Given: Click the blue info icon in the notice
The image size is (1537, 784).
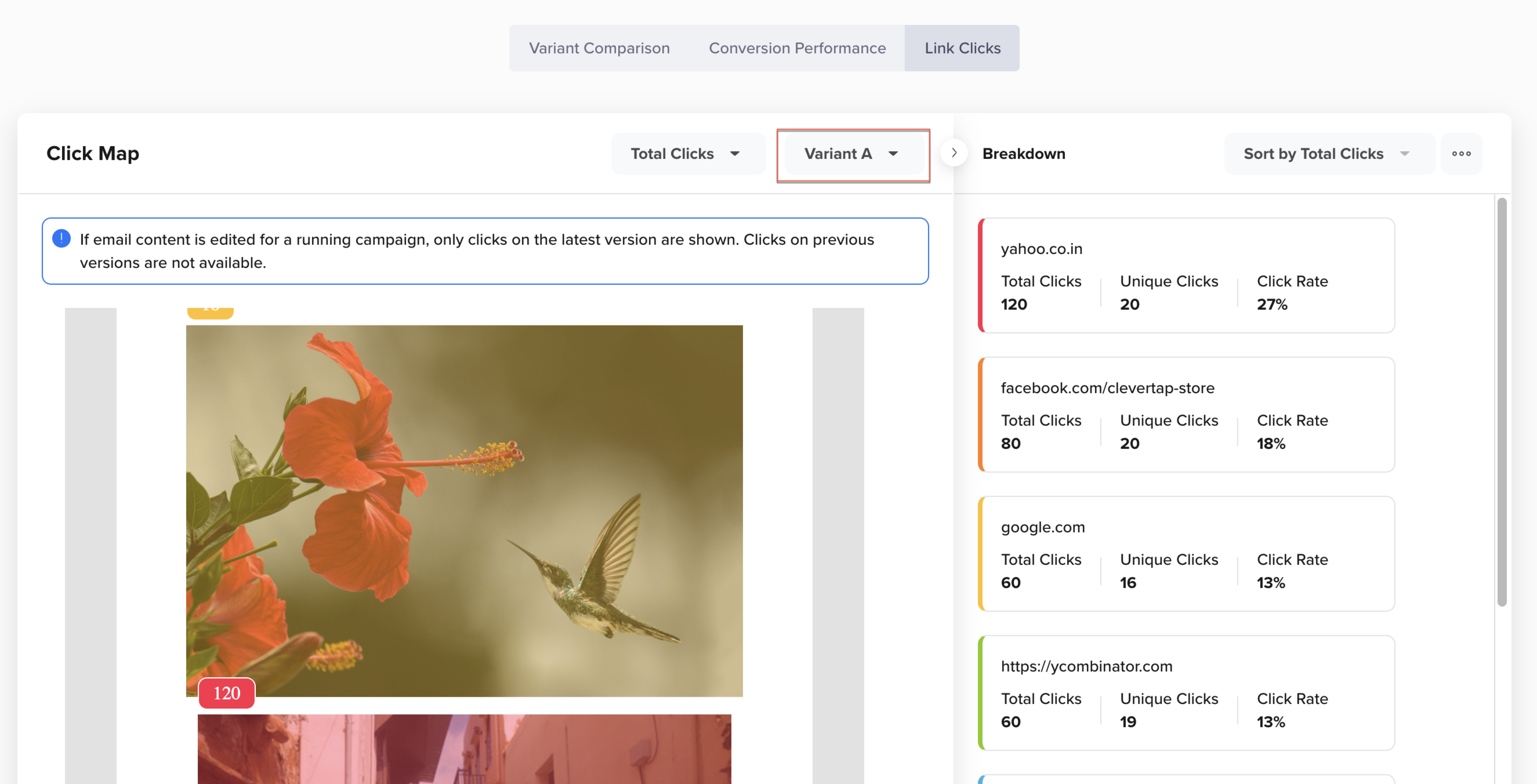Looking at the screenshot, I should [x=61, y=239].
